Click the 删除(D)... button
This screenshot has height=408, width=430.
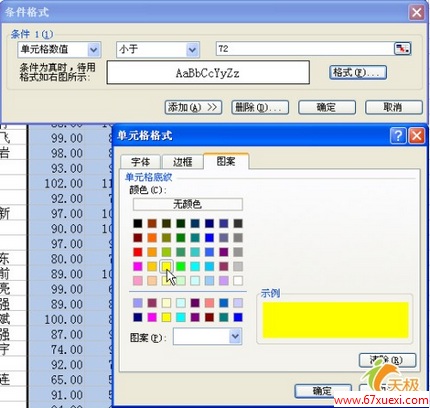[260, 107]
